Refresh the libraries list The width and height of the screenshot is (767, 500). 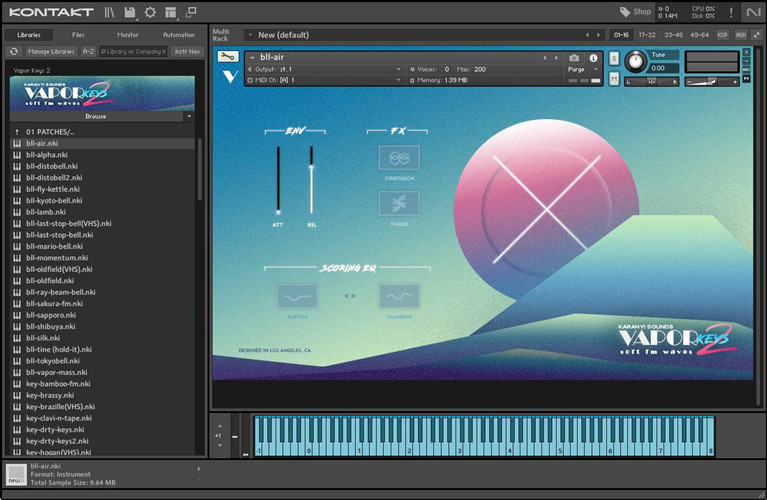[14, 51]
